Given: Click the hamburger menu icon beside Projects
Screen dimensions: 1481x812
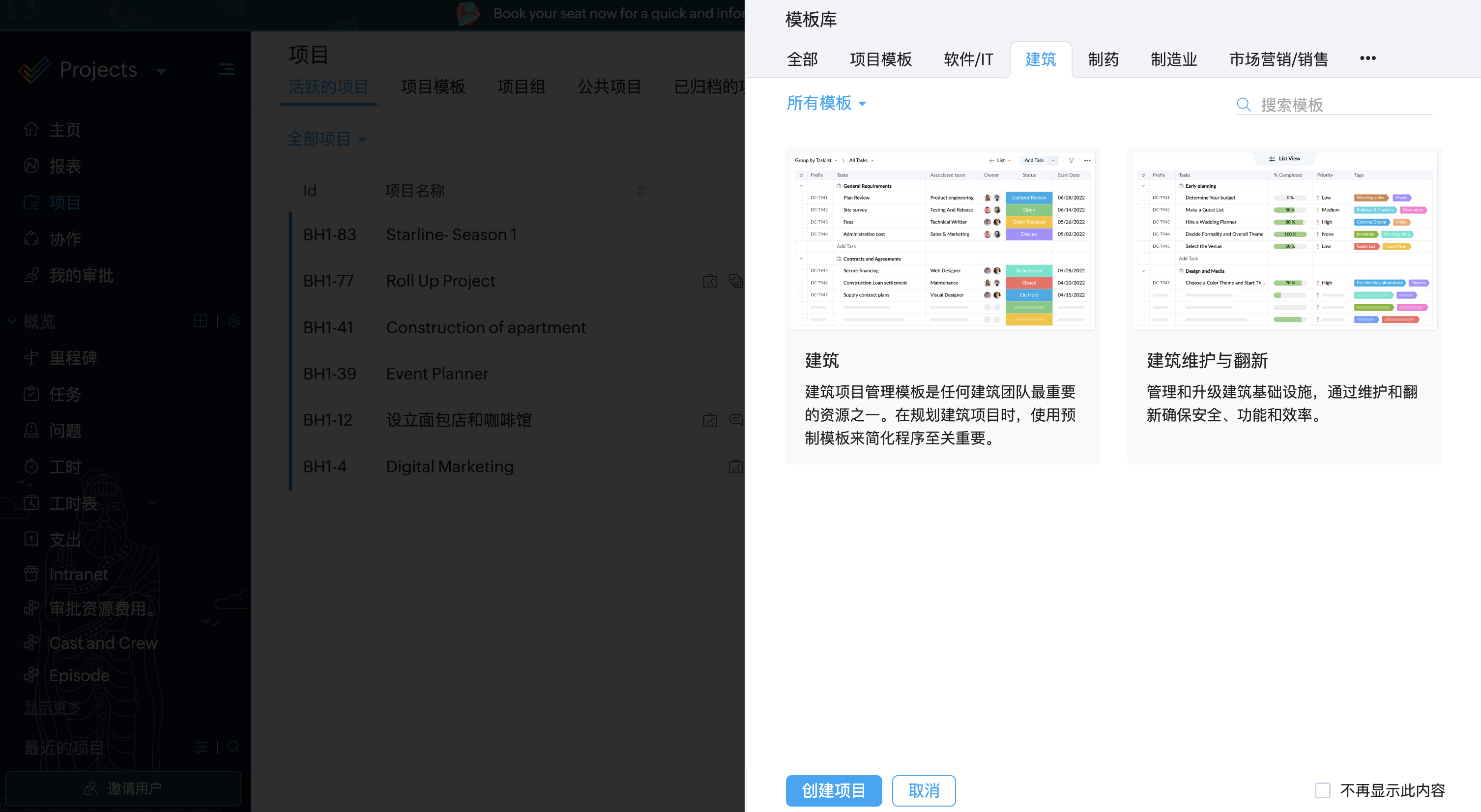Looking at the screenshot, I should click(x=227, y=70).
